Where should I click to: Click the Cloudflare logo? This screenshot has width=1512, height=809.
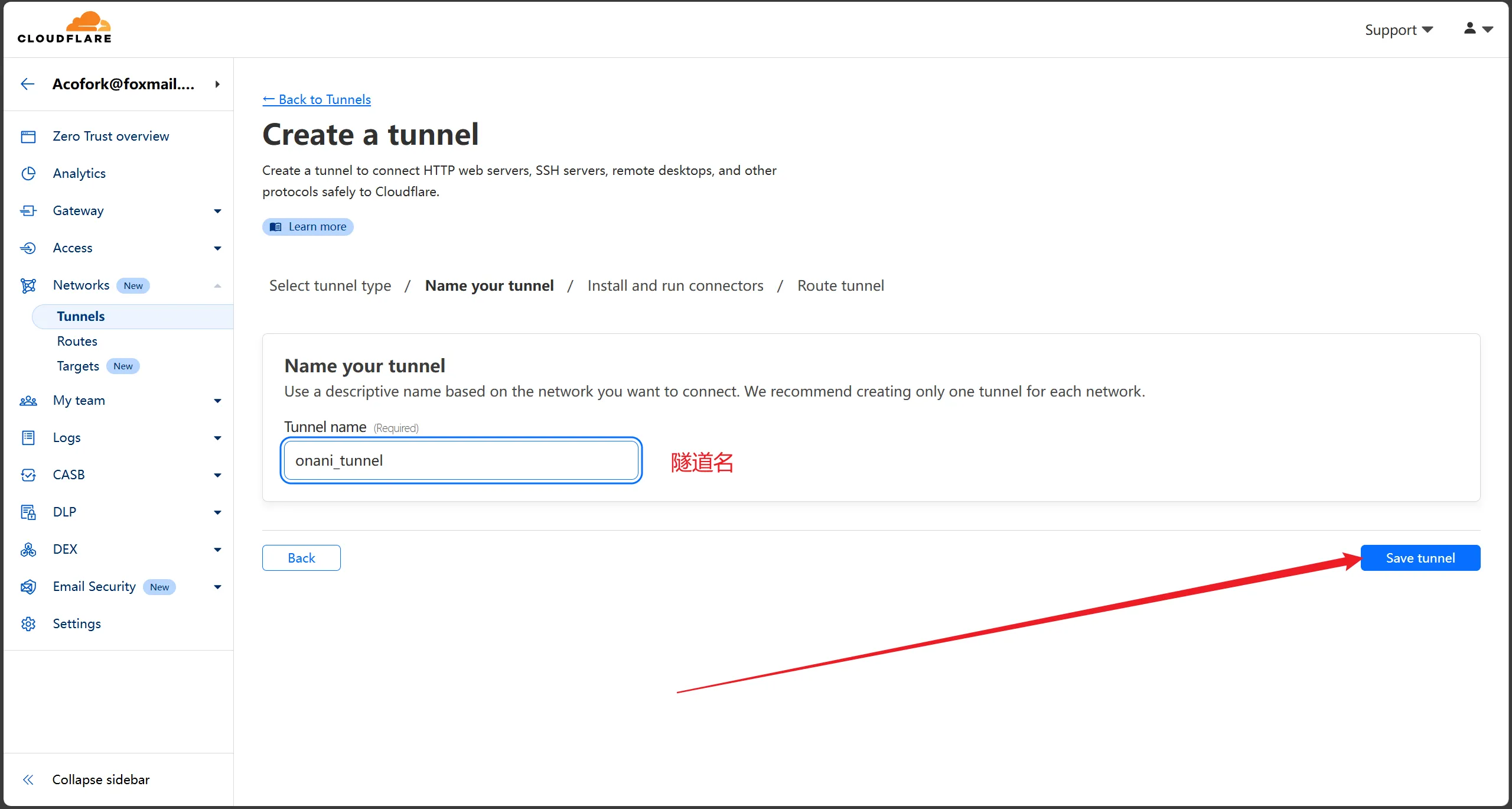point(64,28)
